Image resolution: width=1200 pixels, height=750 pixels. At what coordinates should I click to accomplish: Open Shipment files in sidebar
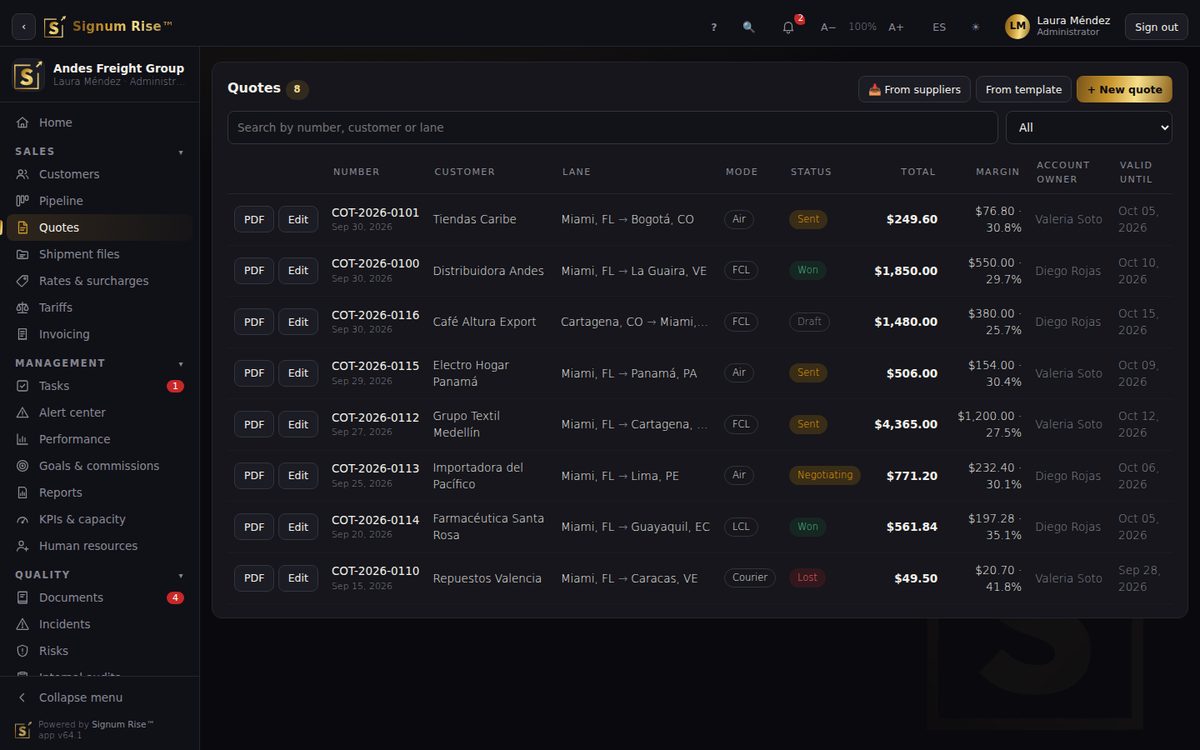point(99,254)
